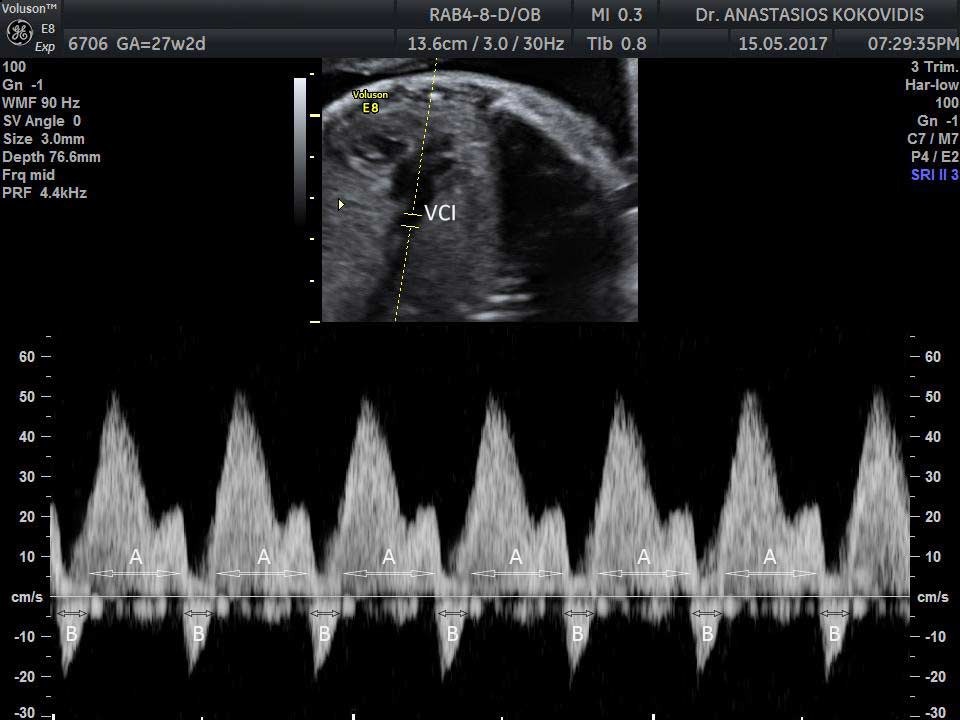Select the "3 Trim." preset label
The height and width of the screenshot is (720, 960).
pos(934,67)
